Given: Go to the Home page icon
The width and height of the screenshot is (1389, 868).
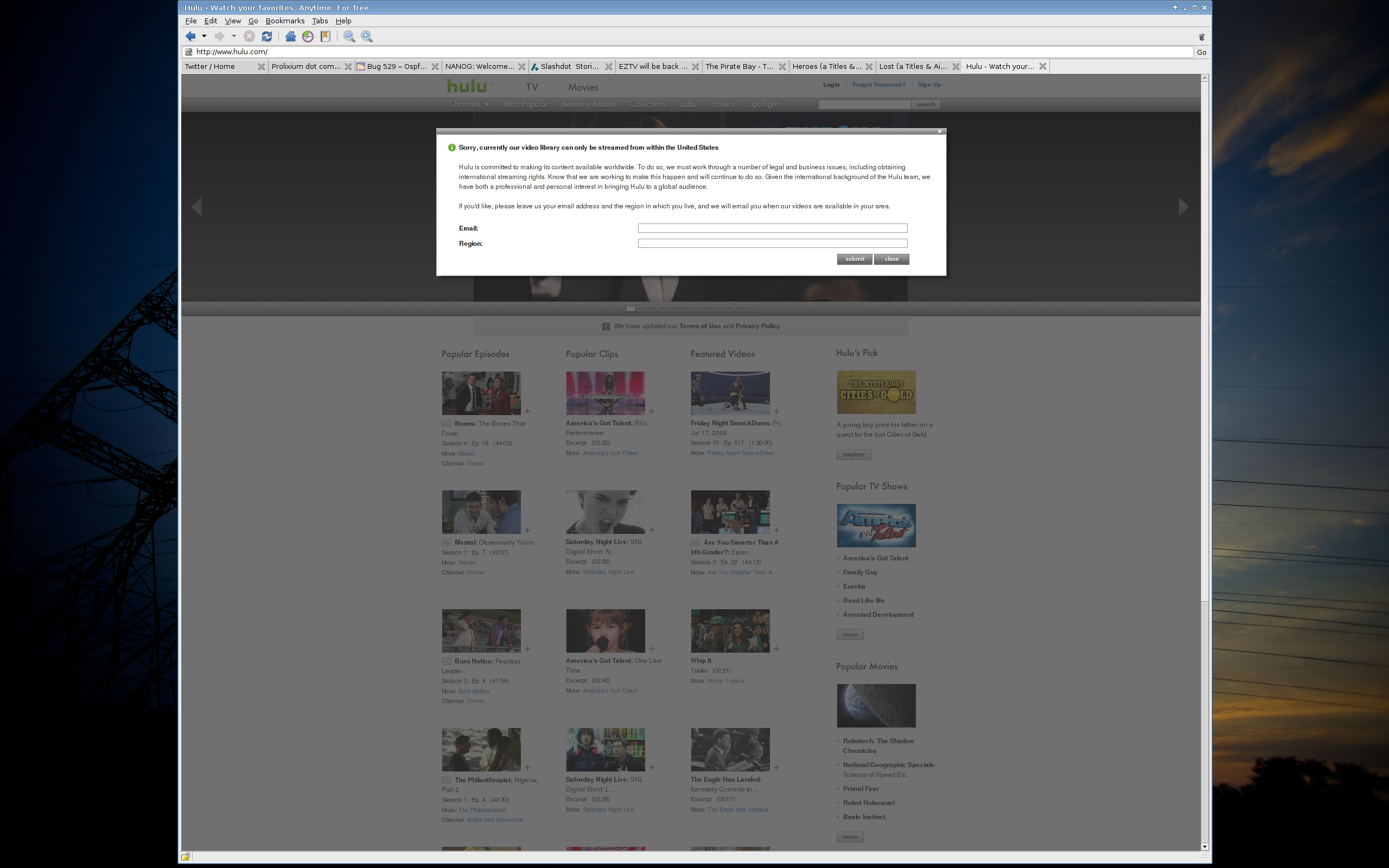Looking at the screenshot, I should coord(290,36).
